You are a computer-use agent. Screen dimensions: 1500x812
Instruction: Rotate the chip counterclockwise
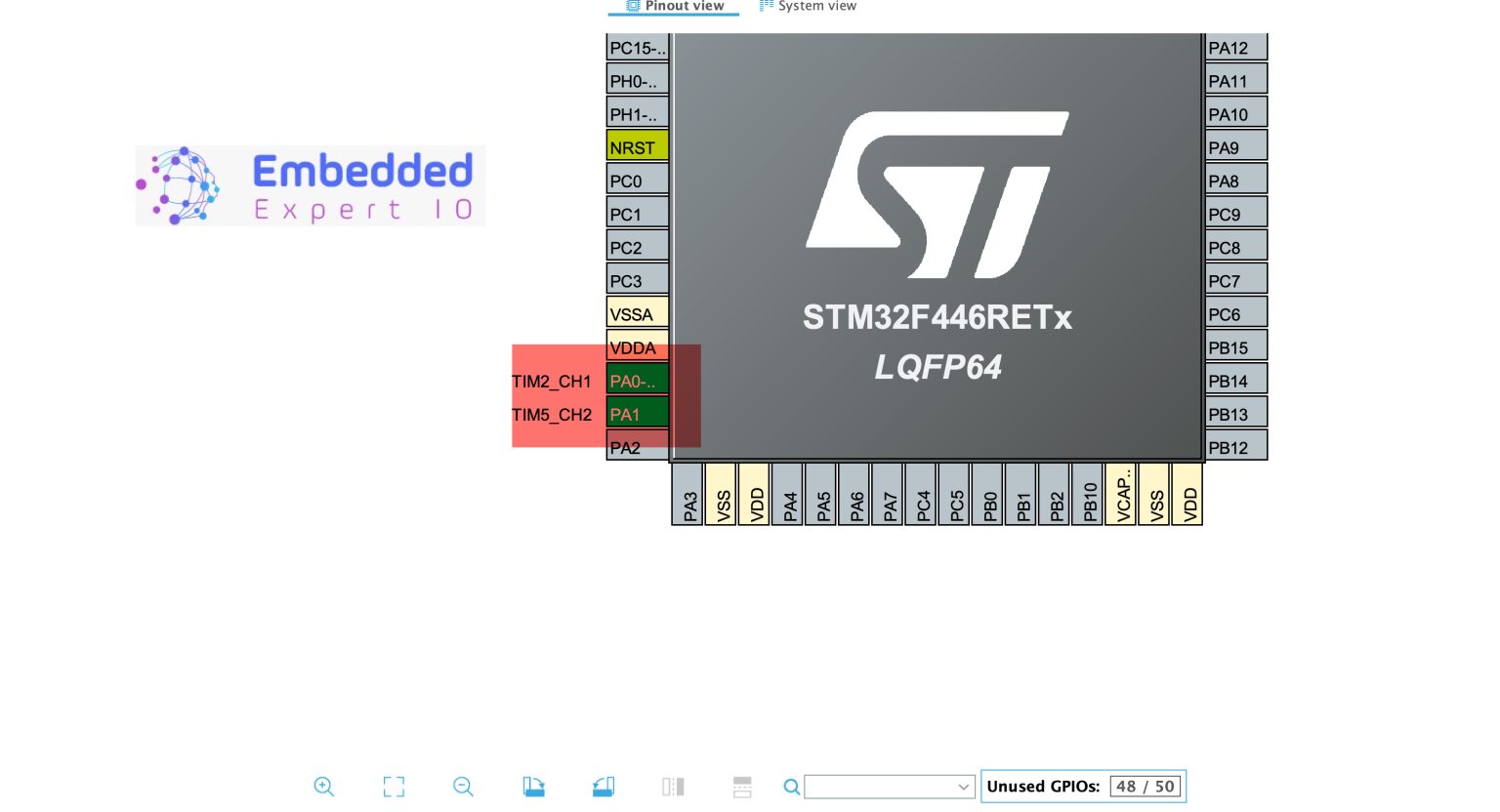coord(603,787)
